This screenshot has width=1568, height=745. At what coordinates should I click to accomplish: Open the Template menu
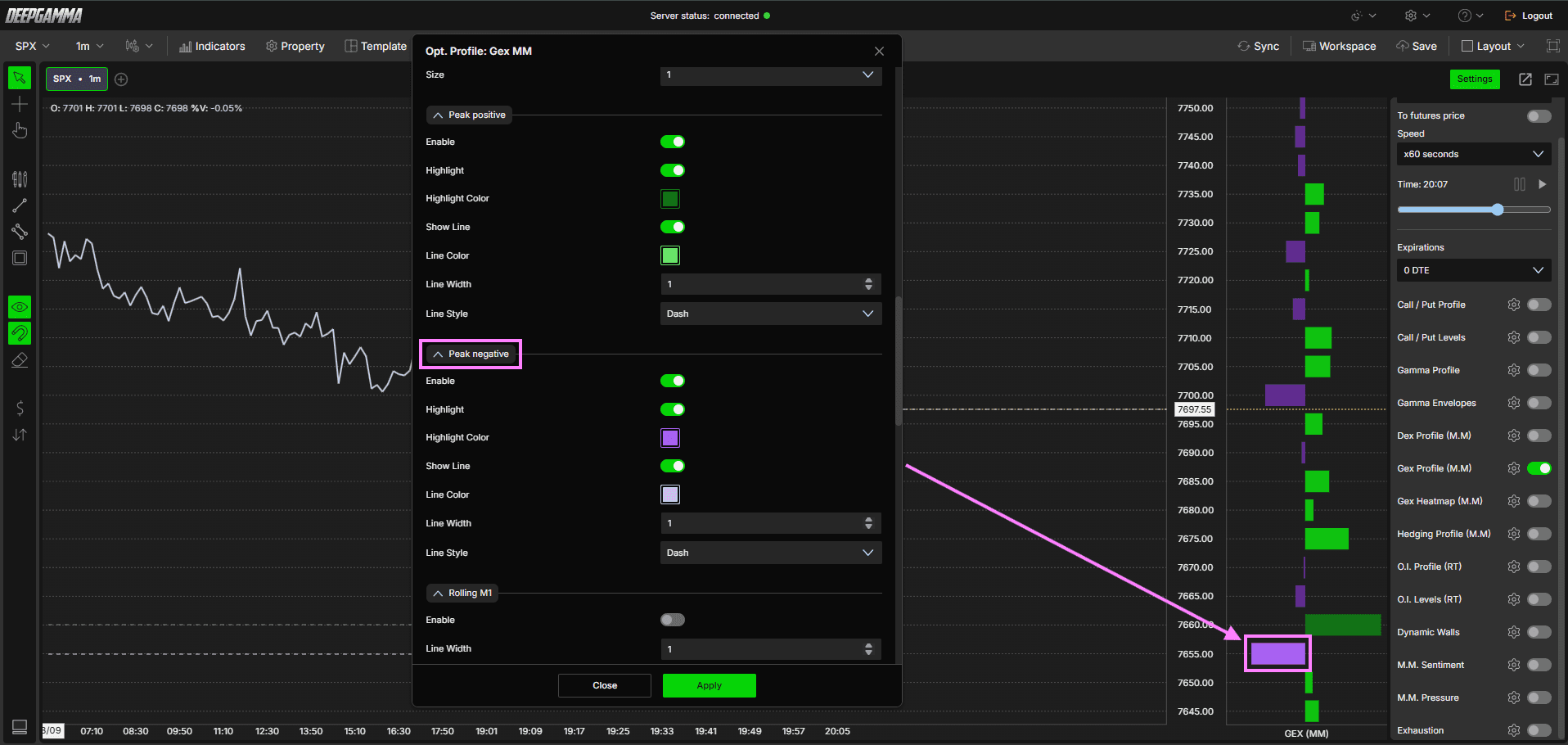pyautogui.click(x=376, y=46)
